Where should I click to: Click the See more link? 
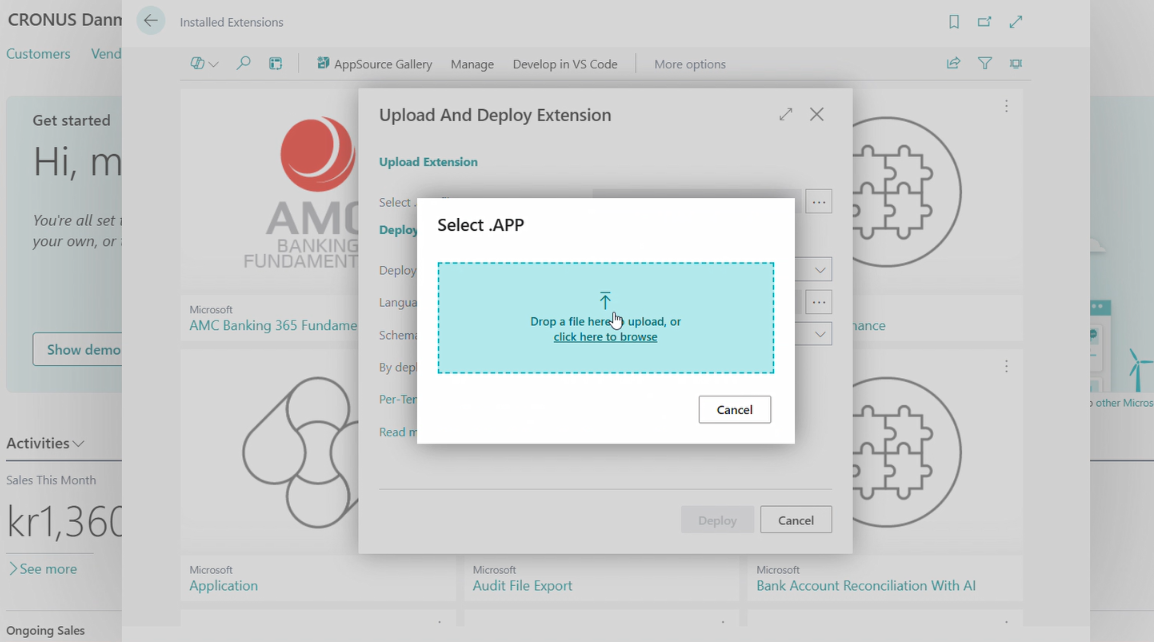(x=43, y=569)
